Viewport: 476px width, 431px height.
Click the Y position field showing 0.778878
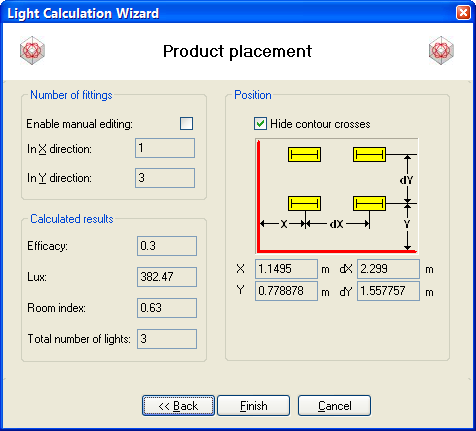tap(286, 291)
